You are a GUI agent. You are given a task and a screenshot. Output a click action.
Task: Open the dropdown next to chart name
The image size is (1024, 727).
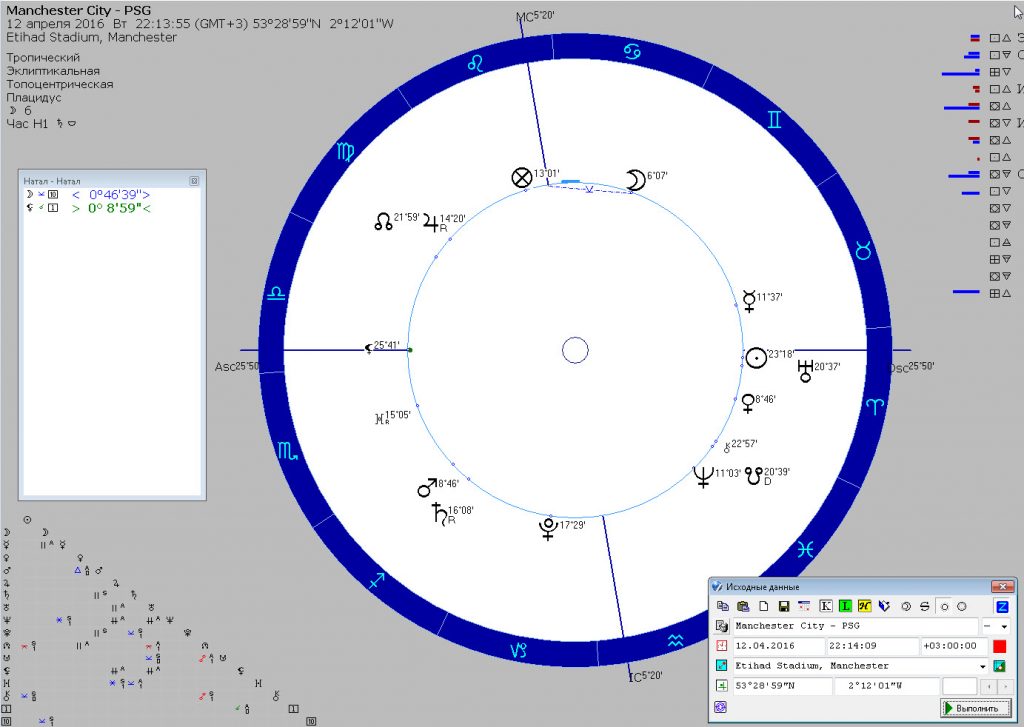click(x=1003, y=626)
